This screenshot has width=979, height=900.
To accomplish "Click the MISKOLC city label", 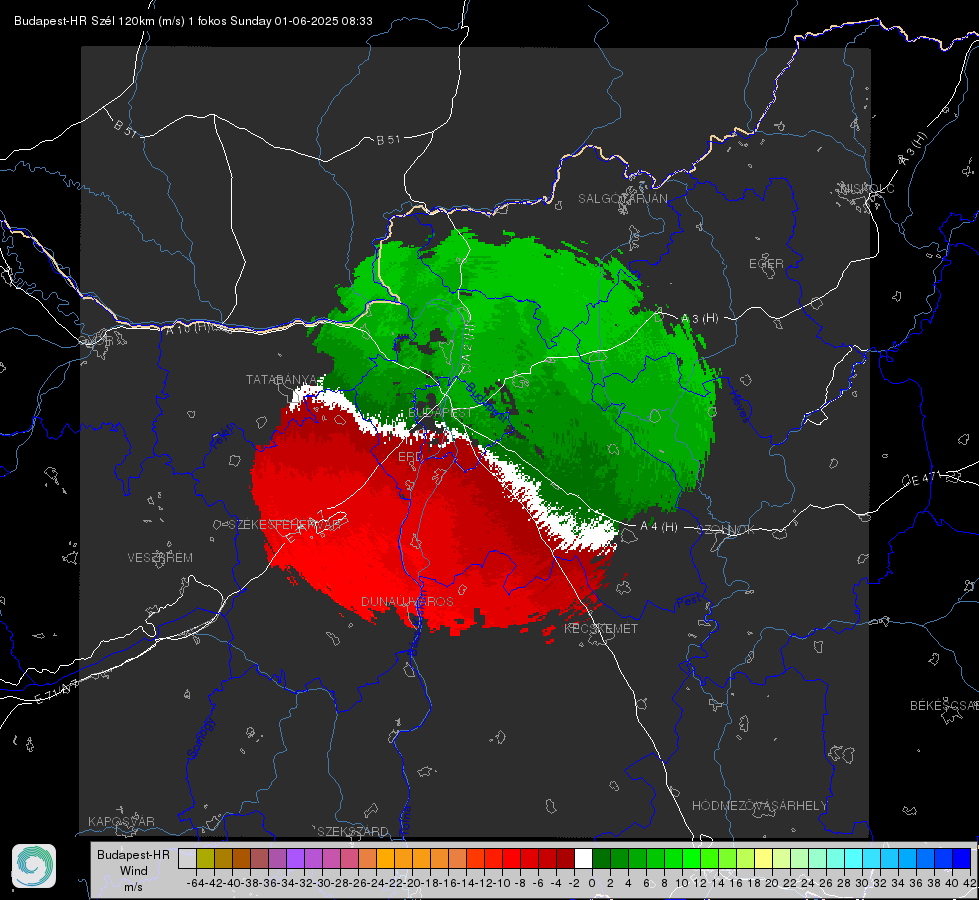I will coord(867,188).
